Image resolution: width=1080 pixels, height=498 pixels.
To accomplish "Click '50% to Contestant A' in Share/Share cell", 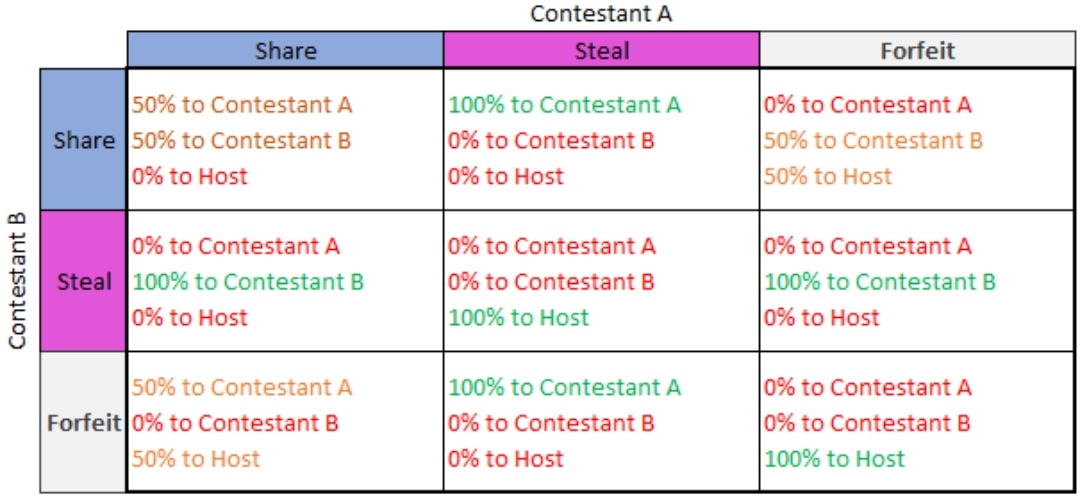I will pos(242,105).
